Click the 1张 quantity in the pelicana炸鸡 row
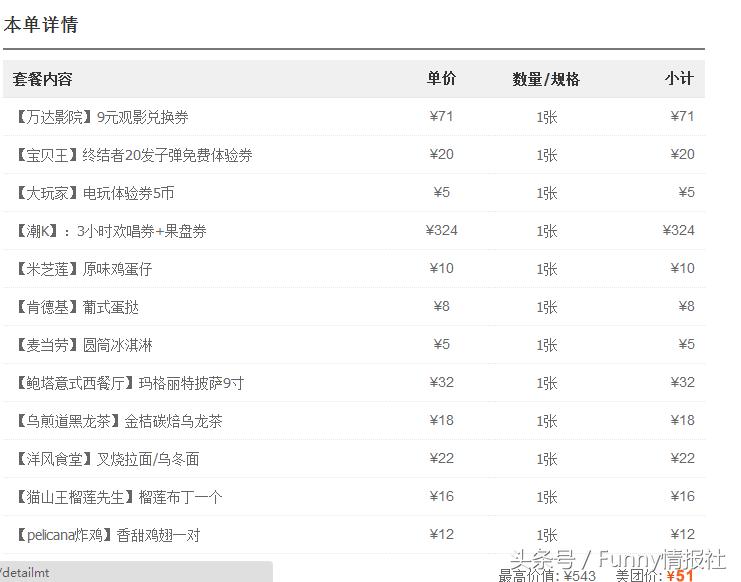This screenshot has width=741, height=582. (547, 536)
